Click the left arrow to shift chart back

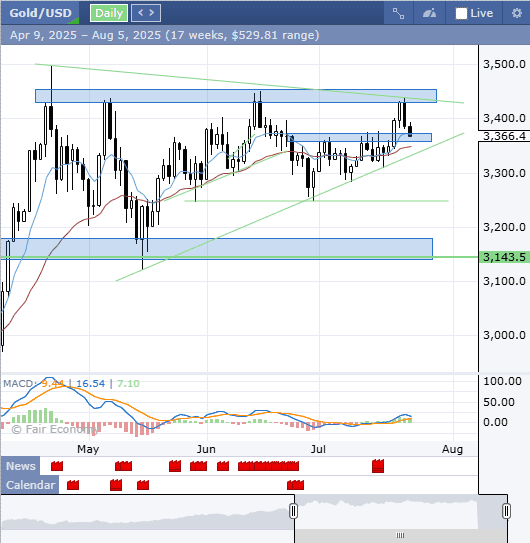140,13
